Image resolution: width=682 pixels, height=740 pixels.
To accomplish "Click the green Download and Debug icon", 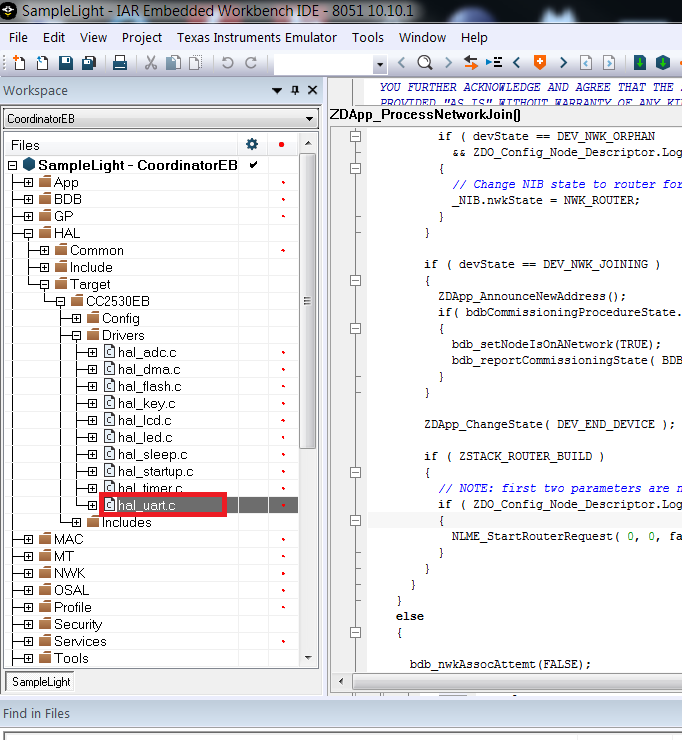I will coord(640,63).
